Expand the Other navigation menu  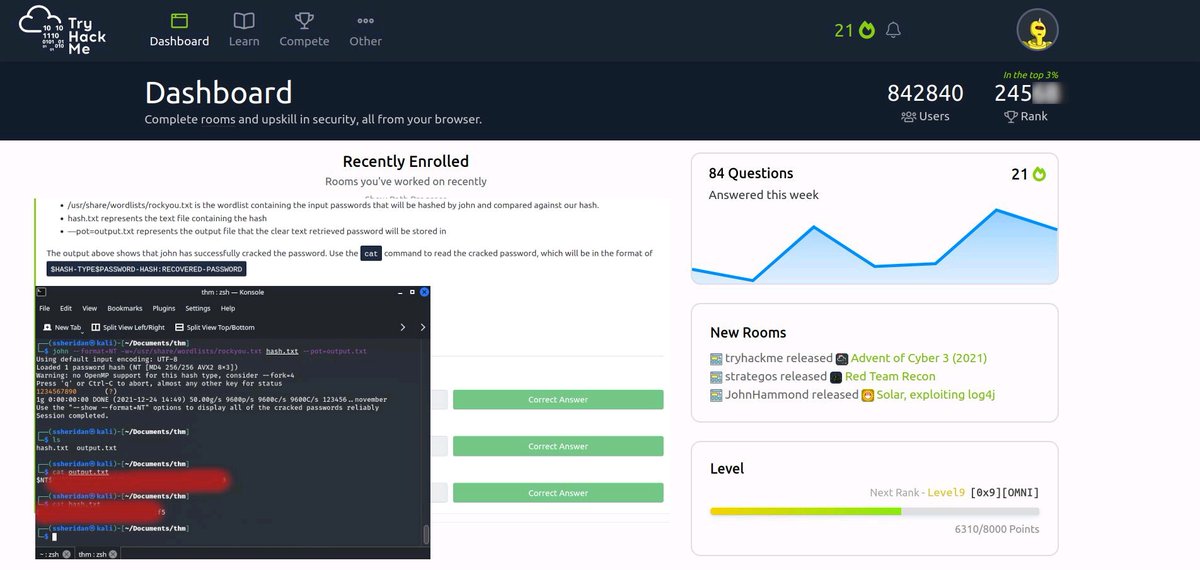[366, 30]
